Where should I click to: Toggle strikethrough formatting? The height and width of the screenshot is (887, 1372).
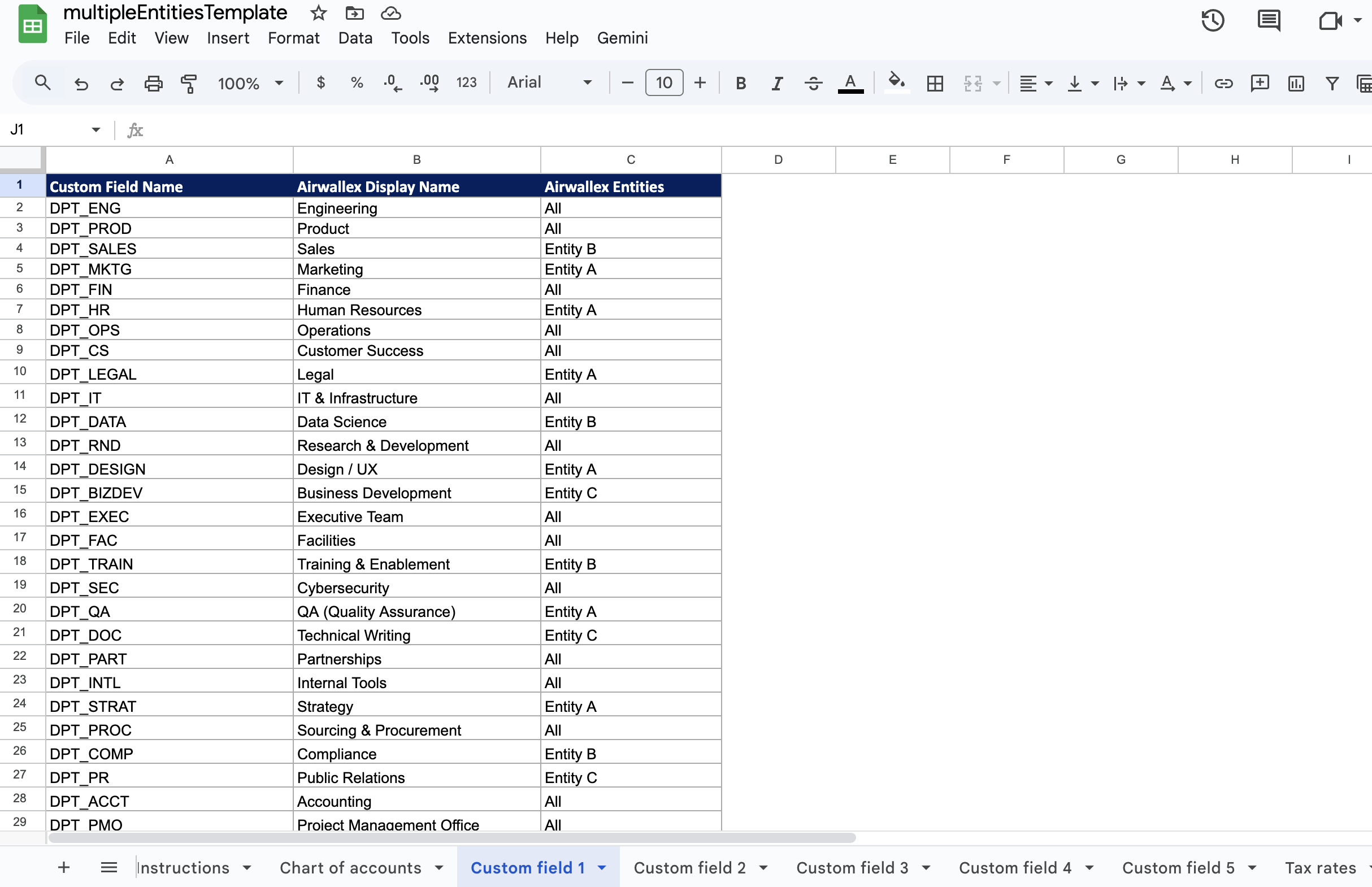(x=813, y=83)
